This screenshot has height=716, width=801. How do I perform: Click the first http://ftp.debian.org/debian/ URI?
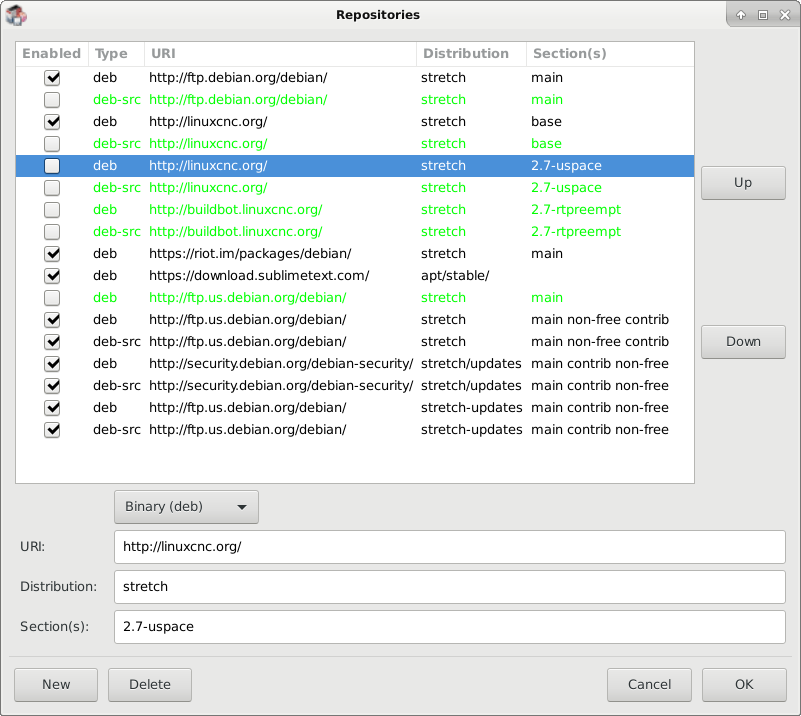point(238,78)
